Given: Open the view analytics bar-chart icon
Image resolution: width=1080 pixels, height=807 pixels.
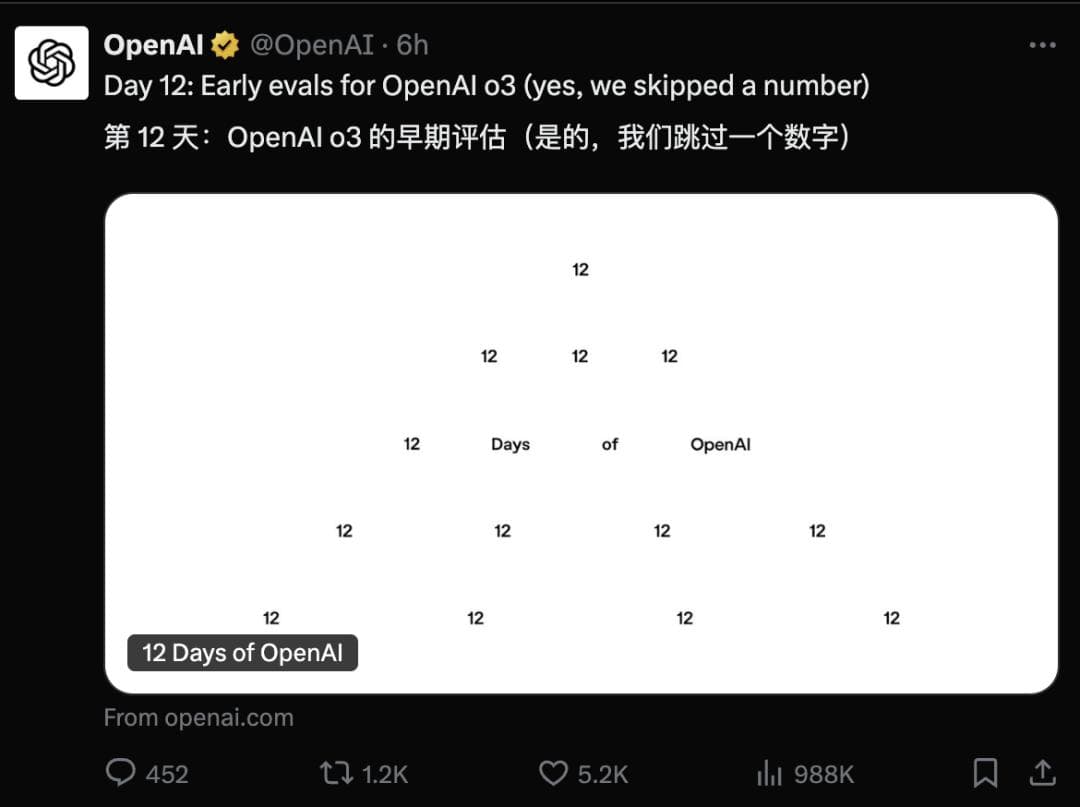Looking at the screenshot, I should (769, 773).
